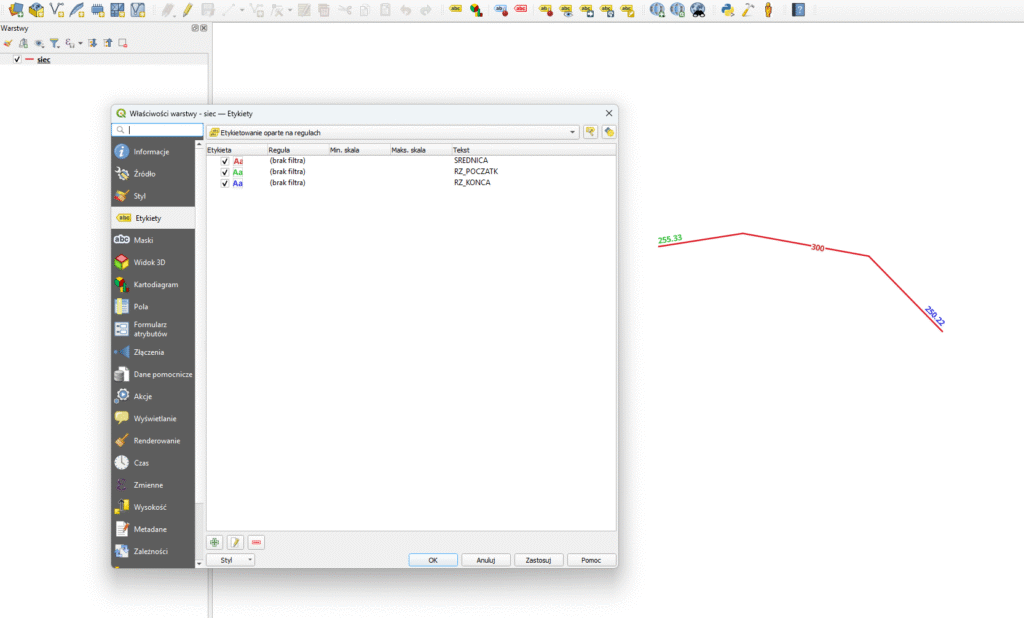Toggle visibility of the siec layer
1024x618 pixels.
pos(17,59)
